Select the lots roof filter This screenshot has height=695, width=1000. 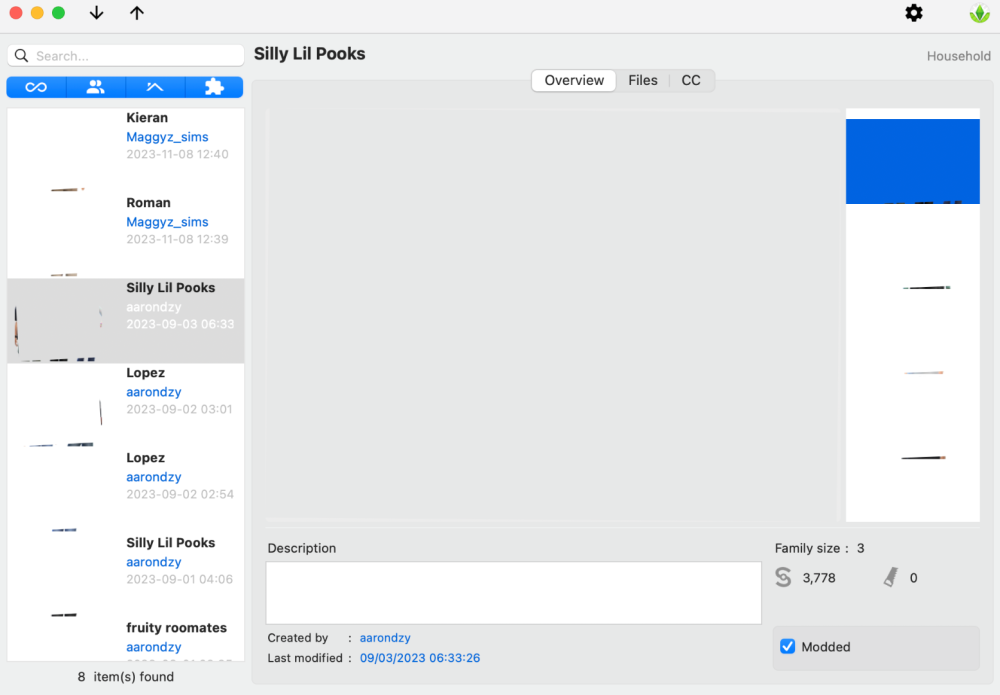click(155, 87)
